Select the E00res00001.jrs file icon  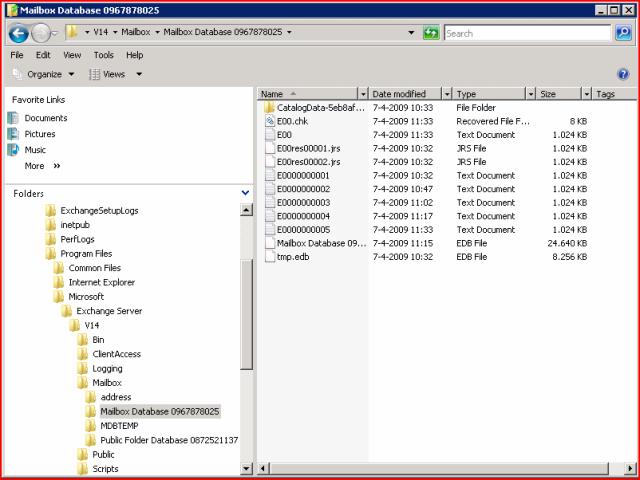(270, 148)
